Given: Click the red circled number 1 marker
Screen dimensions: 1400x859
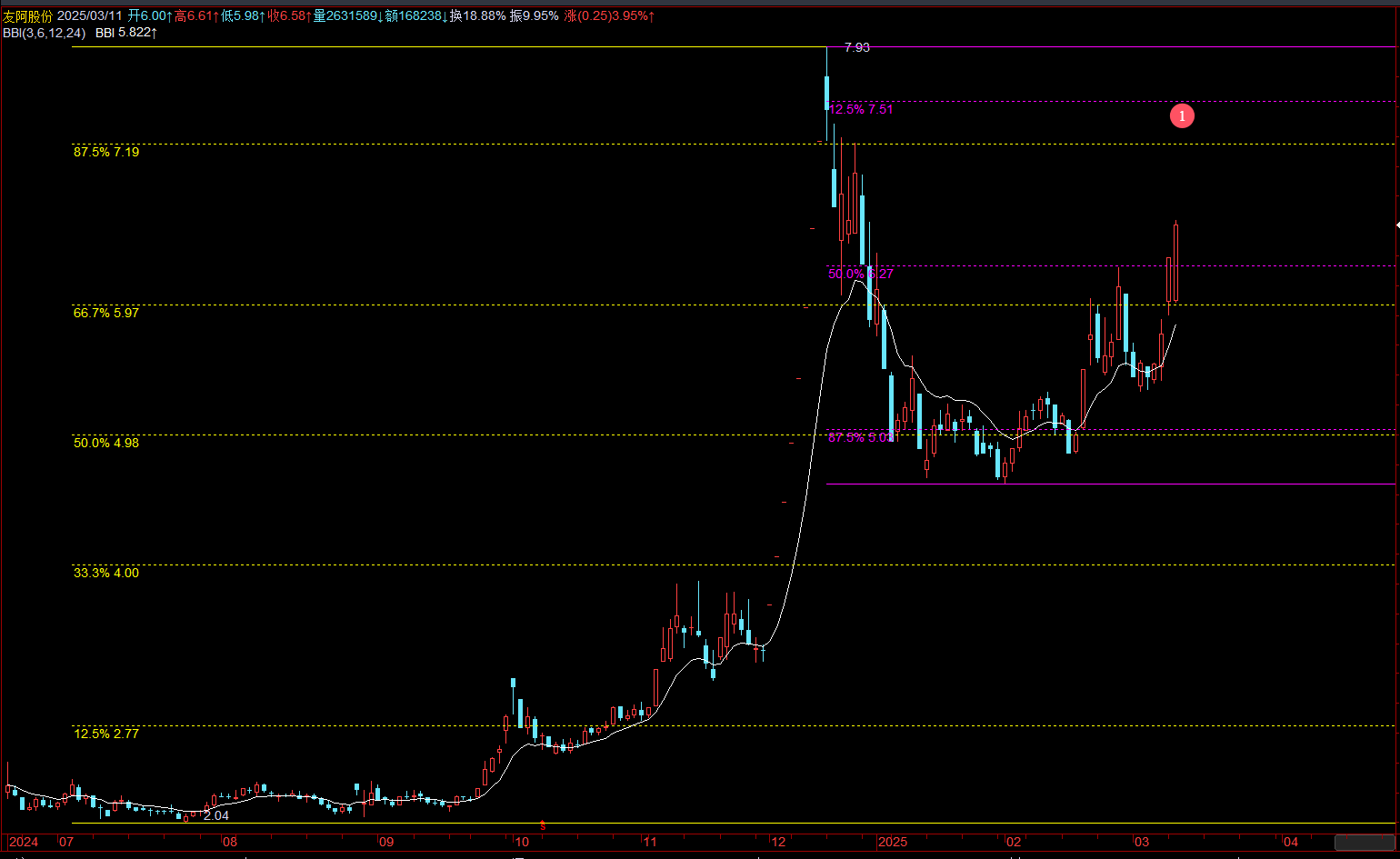Looking at the screenshot, I should coord(1182,115).
